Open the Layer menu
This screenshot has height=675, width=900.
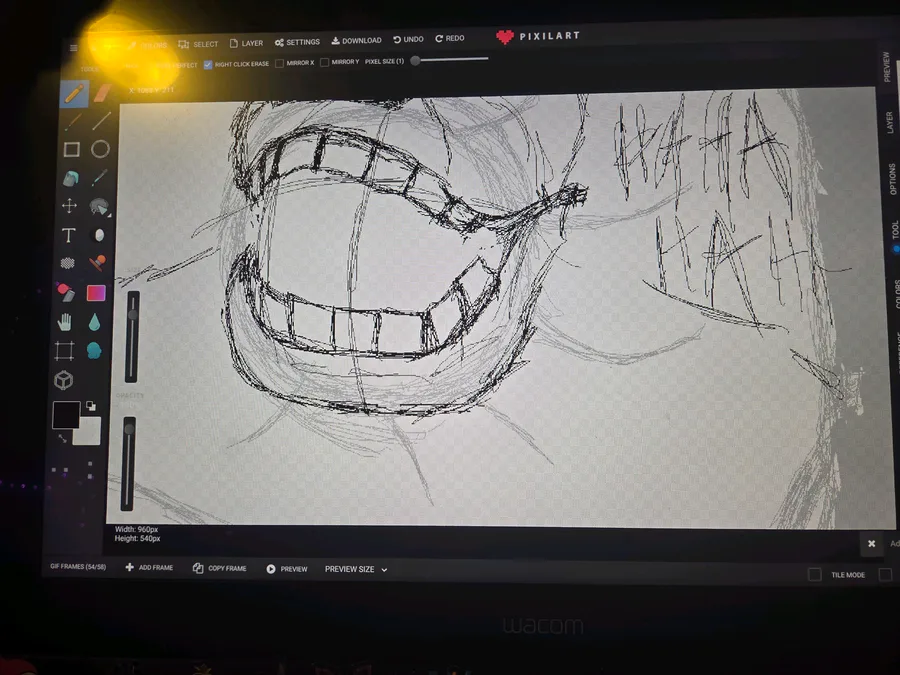tap(246, 43)
